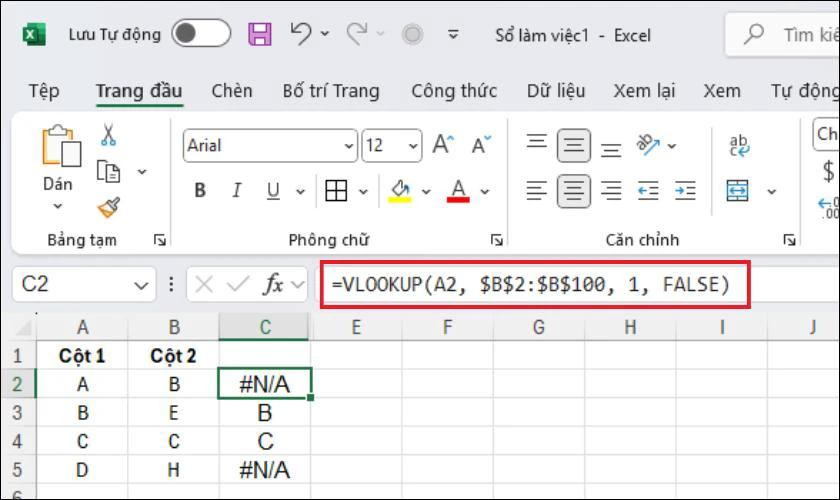
Task: Click the Undo arrow icon
Action: pyautogui.click(x=301, y=34)
